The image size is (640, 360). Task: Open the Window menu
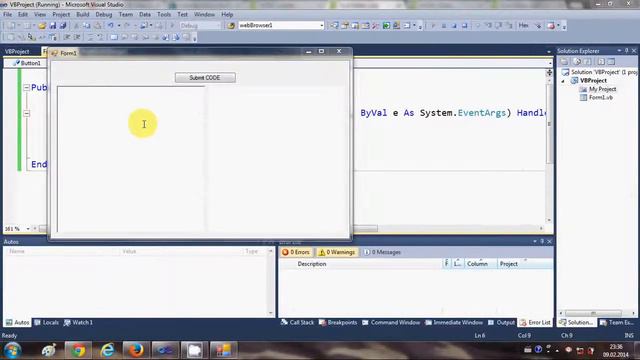pos(204,14)
